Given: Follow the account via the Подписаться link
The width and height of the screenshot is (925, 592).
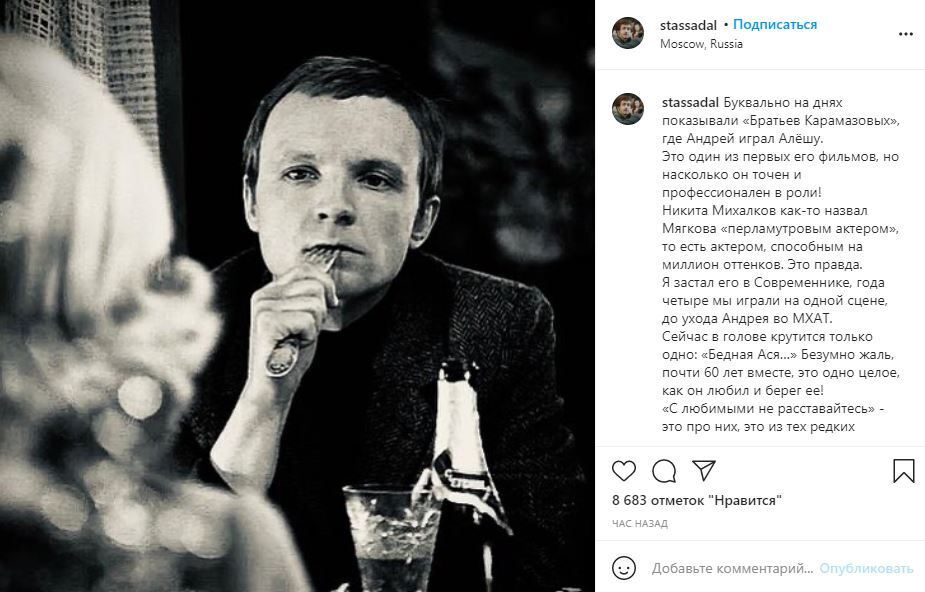Looking at the screenshot, I should [x=775, y=24].
